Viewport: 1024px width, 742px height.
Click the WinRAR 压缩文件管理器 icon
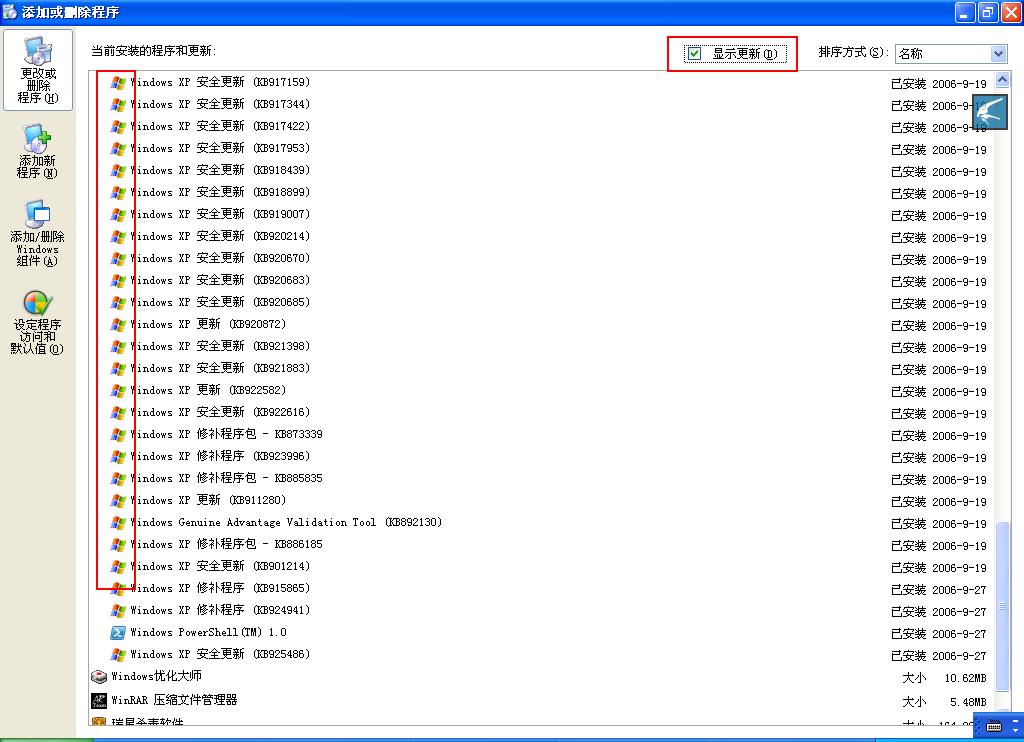[x=99, y=701]
